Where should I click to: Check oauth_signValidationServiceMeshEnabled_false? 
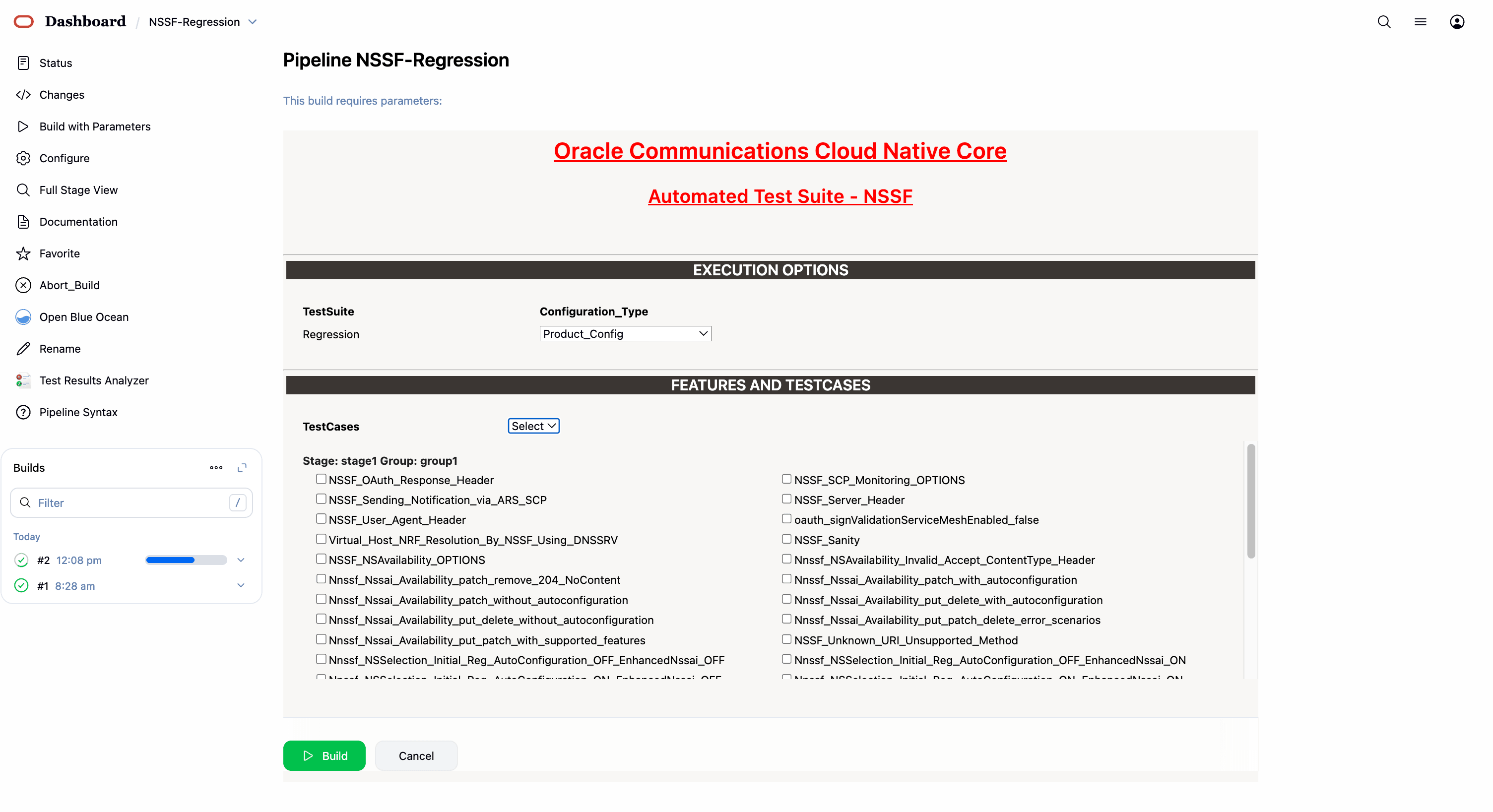[786, 519]
